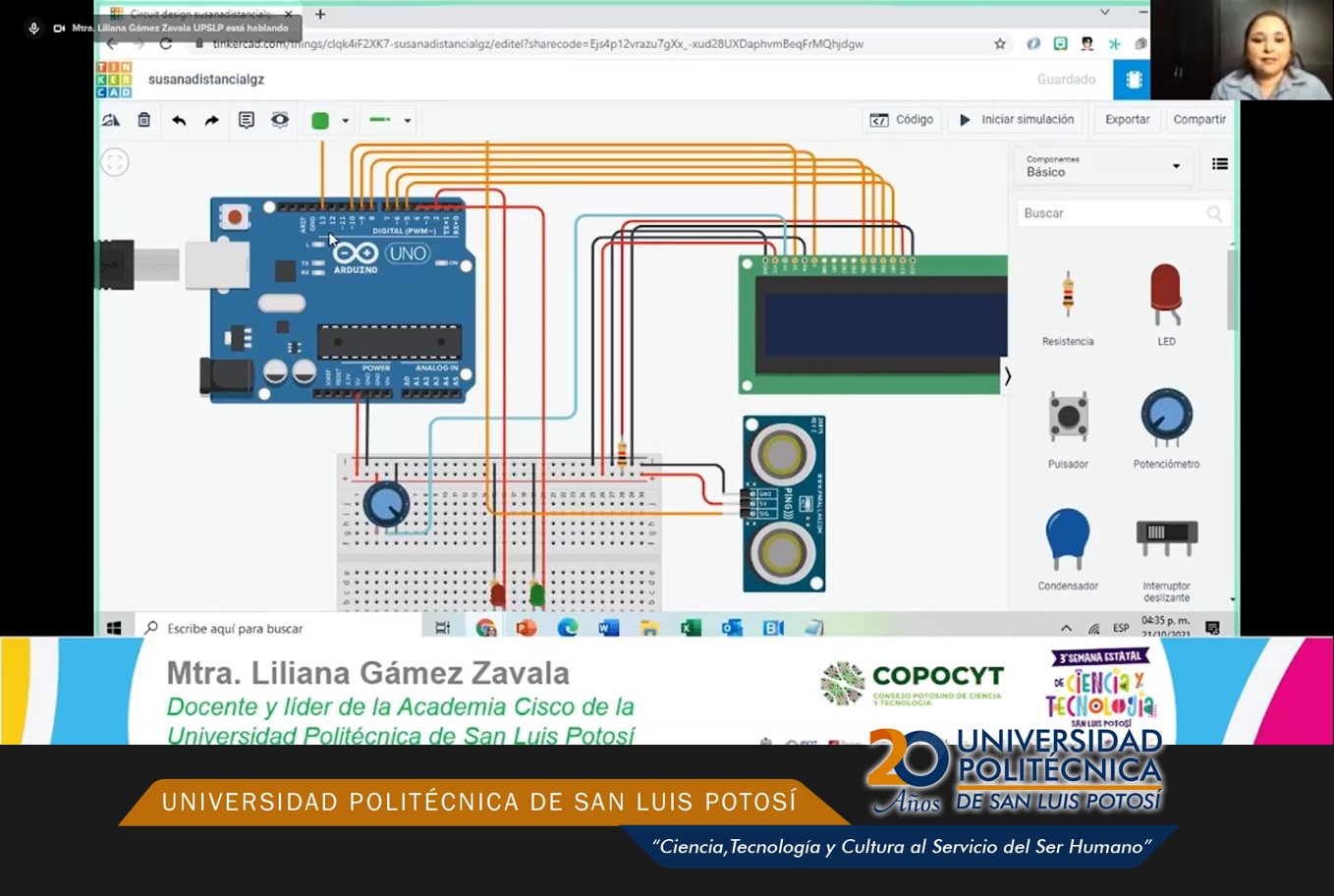This screenshot has height=896, width=1334.
Task: Show hidden system tray icons
Action: 1066,628
